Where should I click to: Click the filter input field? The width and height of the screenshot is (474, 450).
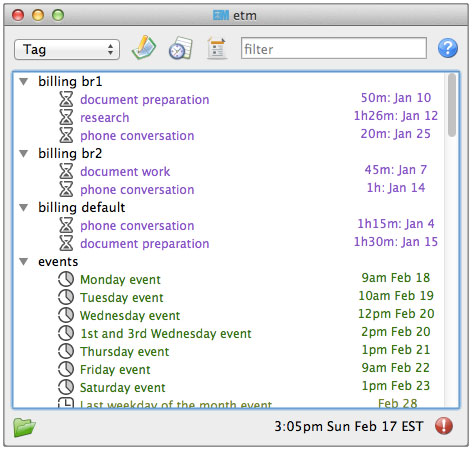click(334, 48)
